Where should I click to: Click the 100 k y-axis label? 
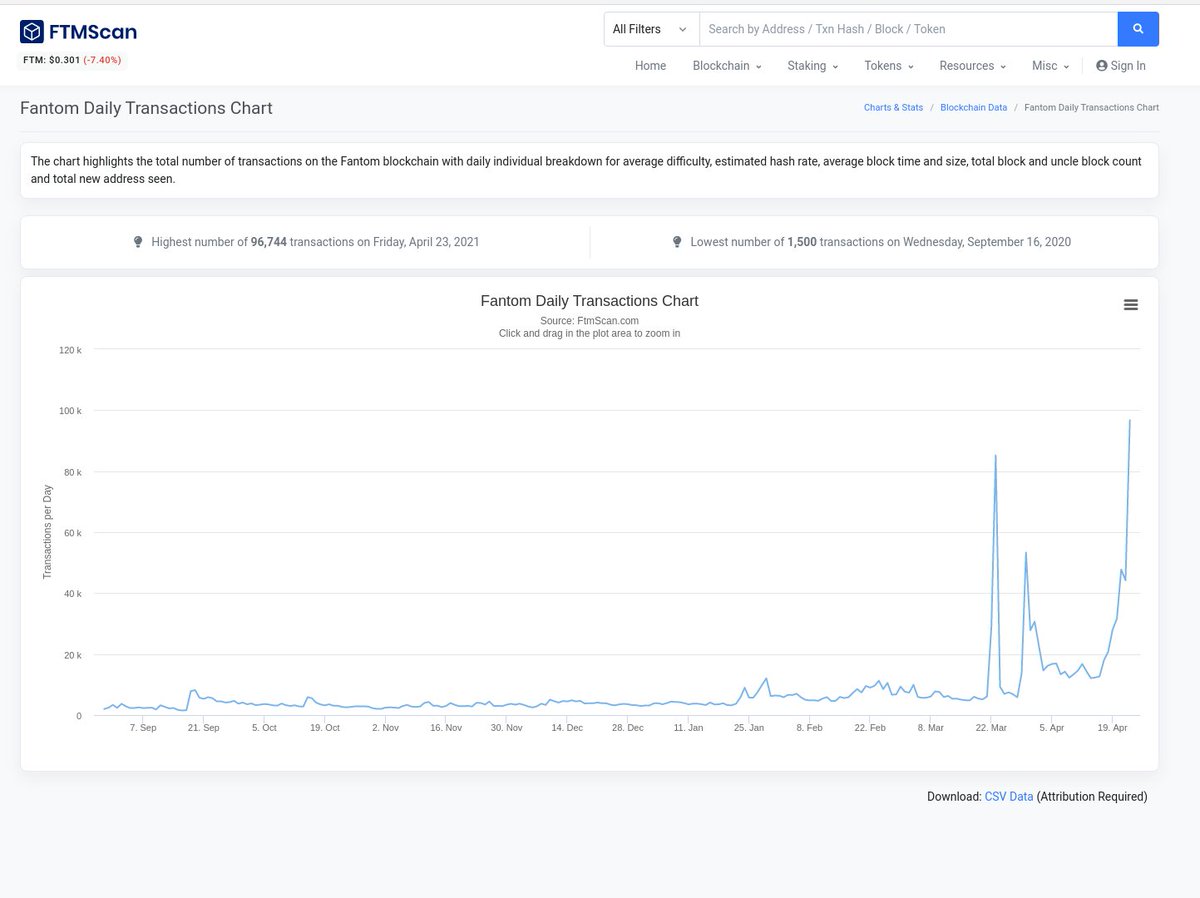71,411
